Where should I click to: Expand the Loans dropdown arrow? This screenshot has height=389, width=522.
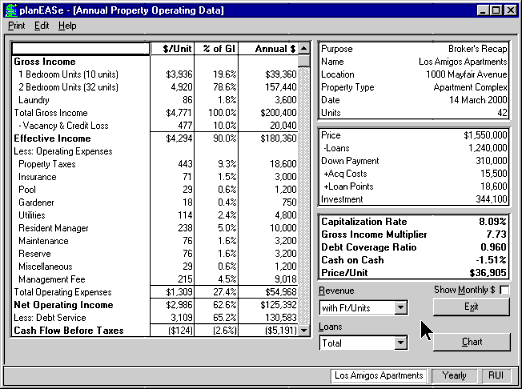click(x=401, y=343)
